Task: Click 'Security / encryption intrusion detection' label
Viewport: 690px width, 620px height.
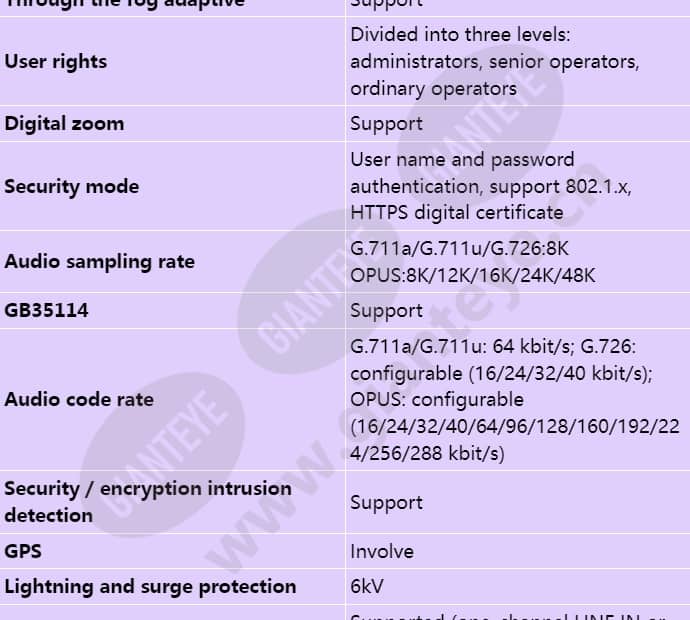Action: pyautogui.click(x=148, y=502)
